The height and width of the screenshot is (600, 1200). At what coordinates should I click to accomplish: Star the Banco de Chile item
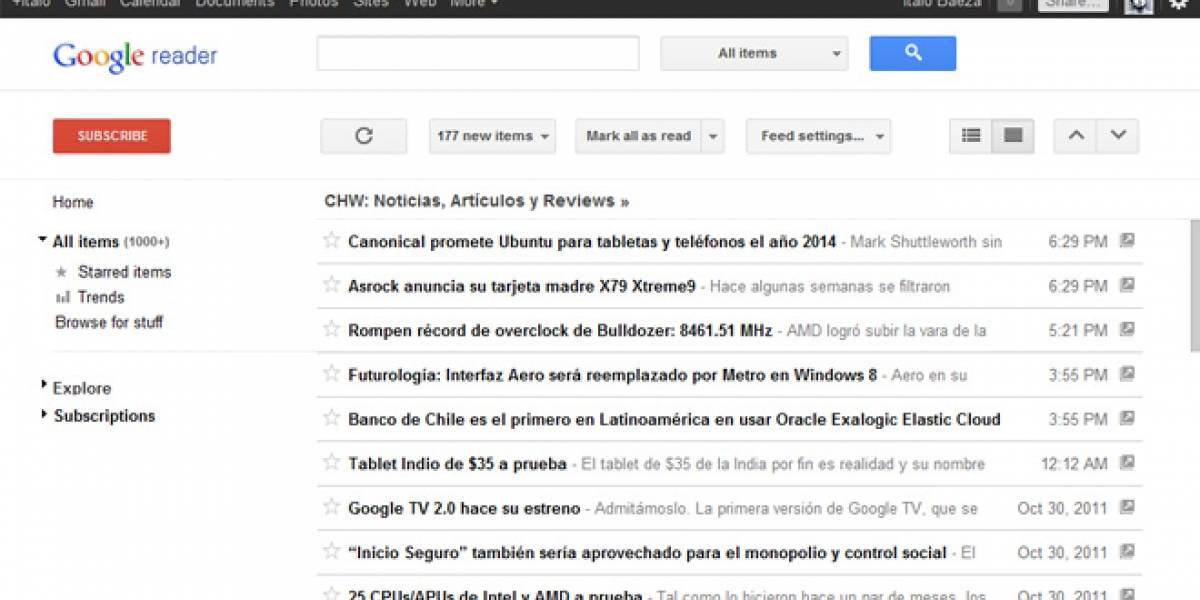point(331,418)
